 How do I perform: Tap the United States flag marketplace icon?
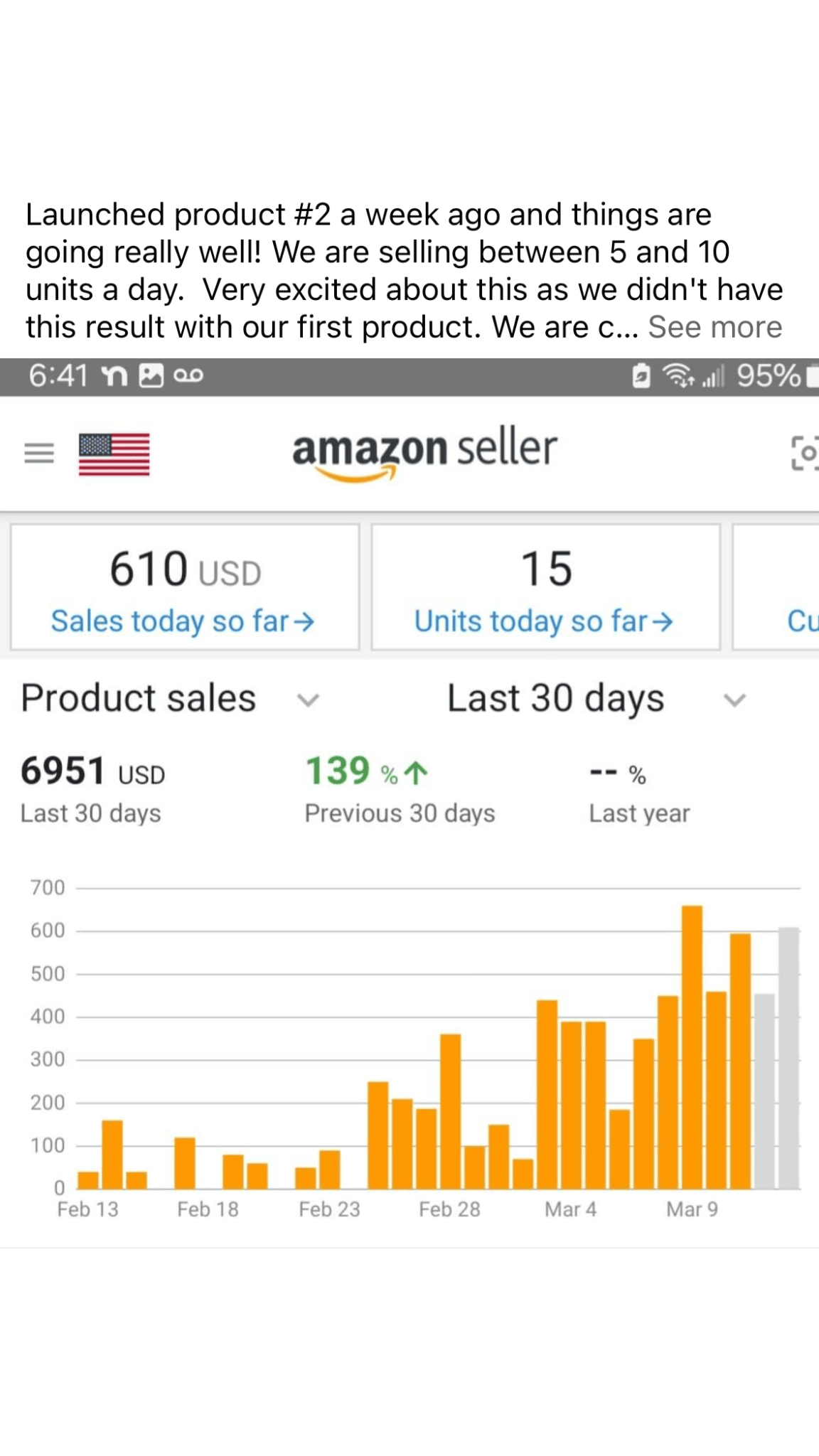[x=114, y=454]
